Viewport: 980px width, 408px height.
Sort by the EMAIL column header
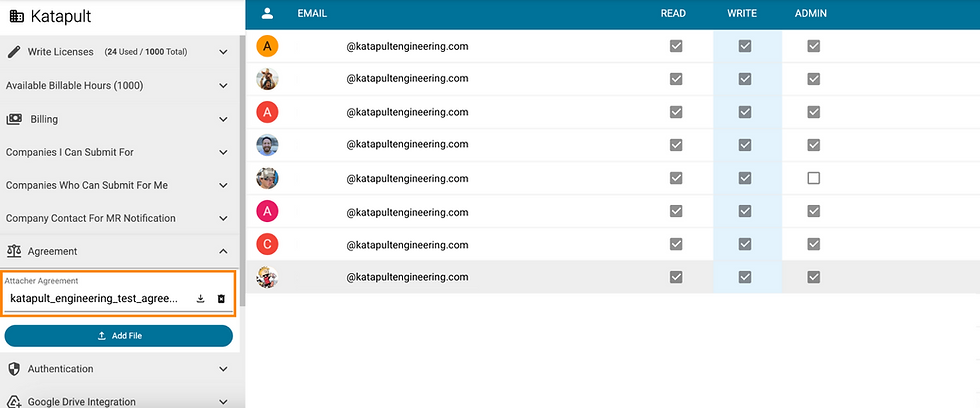tap(312, 14)
